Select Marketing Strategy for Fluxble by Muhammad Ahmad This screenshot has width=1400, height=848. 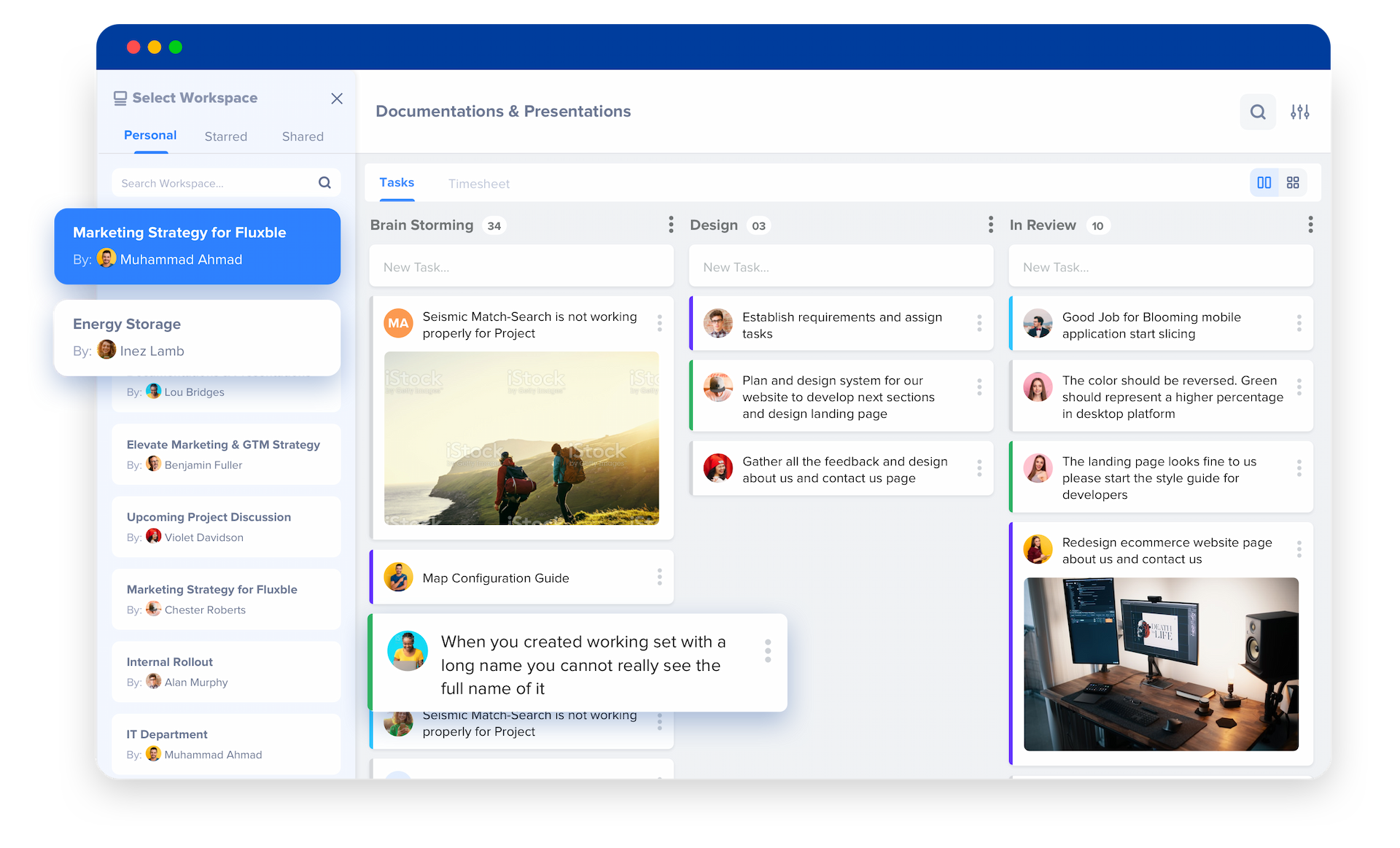point(198,246)
